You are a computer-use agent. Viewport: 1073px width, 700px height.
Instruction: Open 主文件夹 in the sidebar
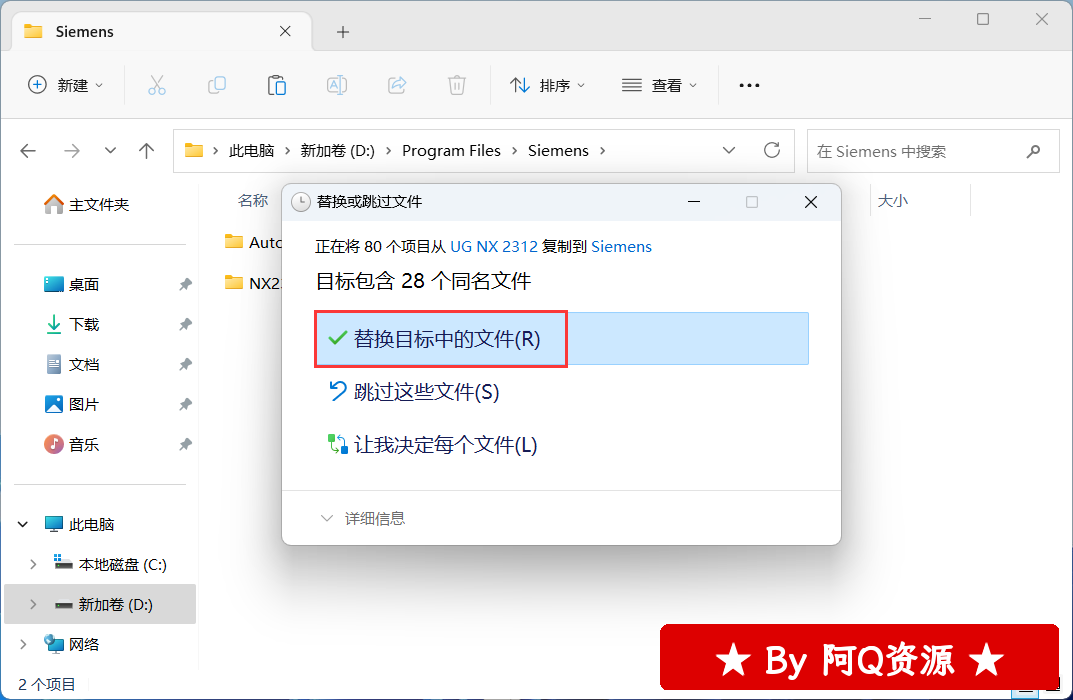(99, 205)
